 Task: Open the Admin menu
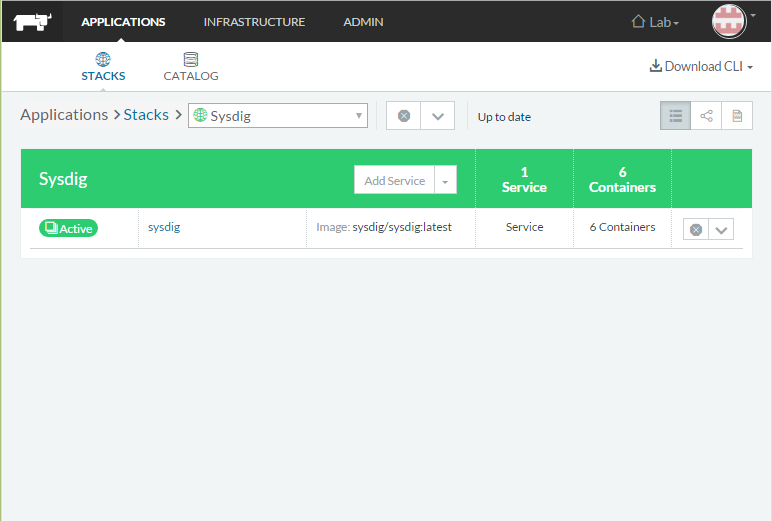363,22
